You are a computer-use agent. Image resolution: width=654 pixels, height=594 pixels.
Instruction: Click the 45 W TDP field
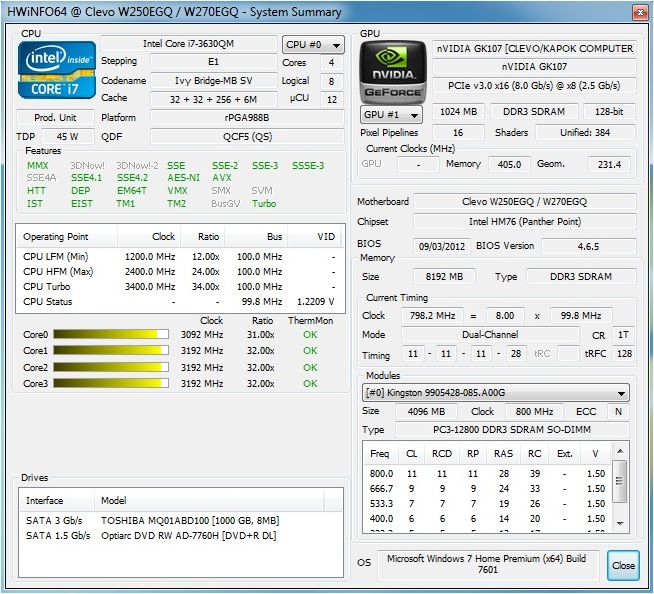coord(68,137)
